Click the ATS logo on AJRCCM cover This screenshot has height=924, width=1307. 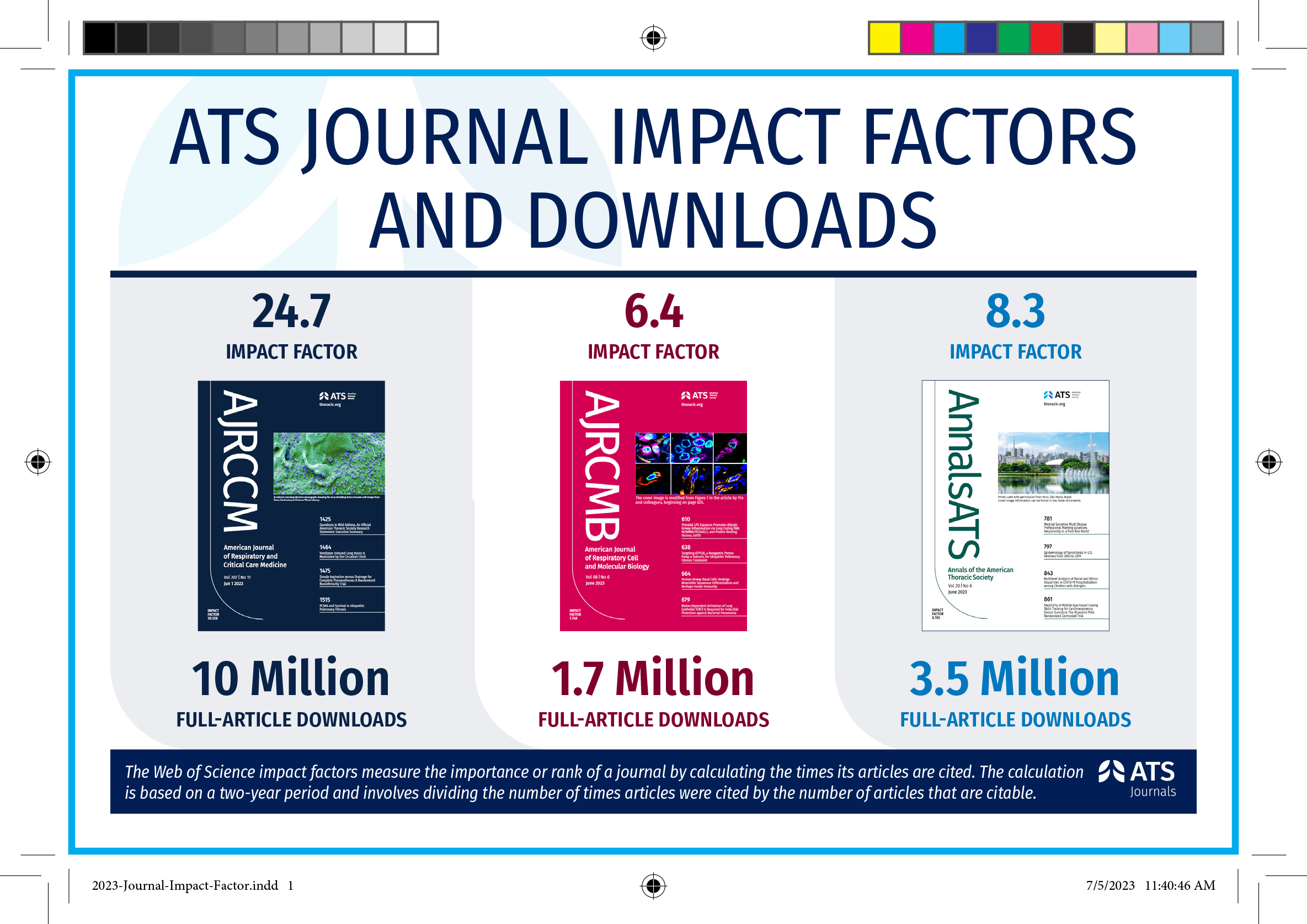coord(338,396)
